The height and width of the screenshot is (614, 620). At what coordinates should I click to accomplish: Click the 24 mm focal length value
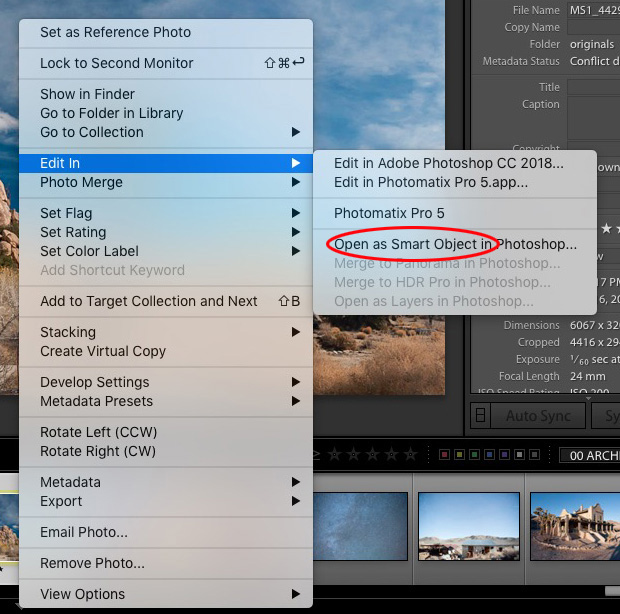click(x=588, y=376)
